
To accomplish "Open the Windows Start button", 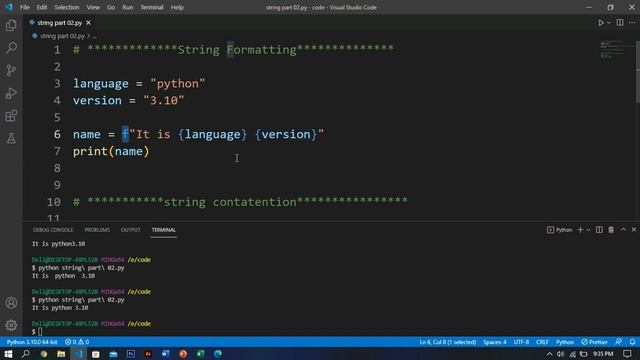I will tap(8, 353).
